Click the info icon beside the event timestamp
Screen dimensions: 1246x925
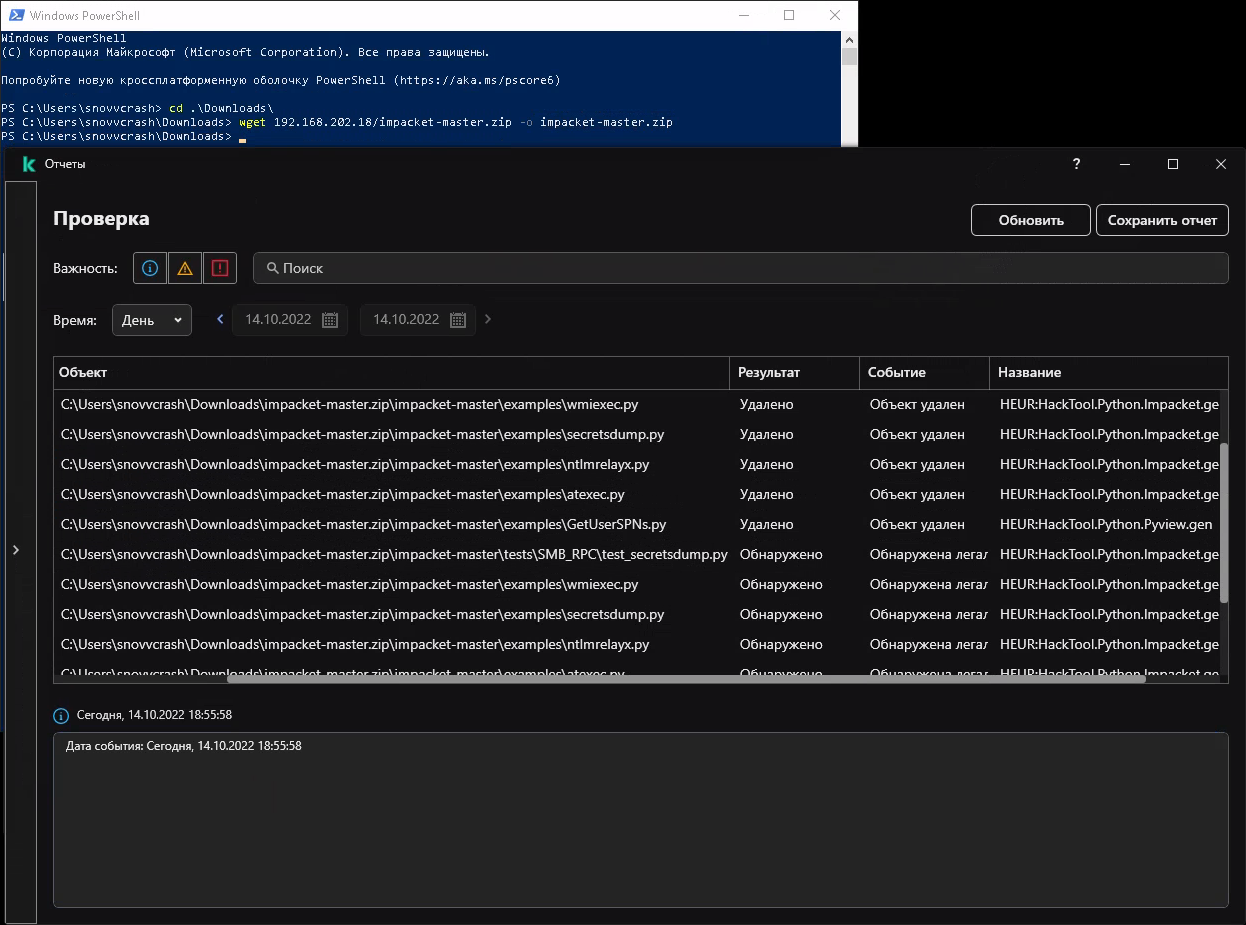point(60,715)
